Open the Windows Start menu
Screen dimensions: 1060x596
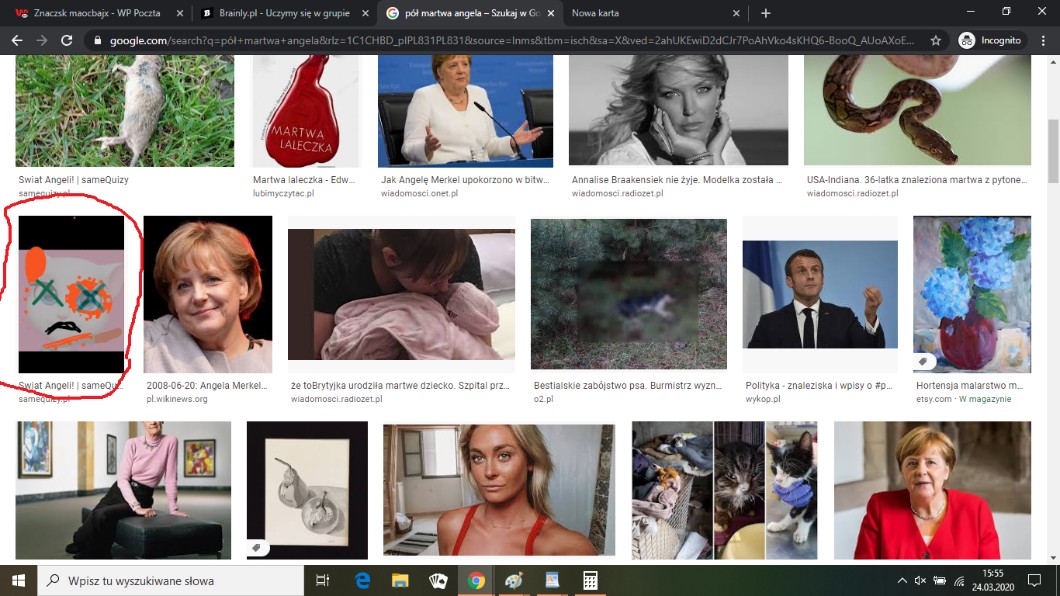(x=18, y=580)
